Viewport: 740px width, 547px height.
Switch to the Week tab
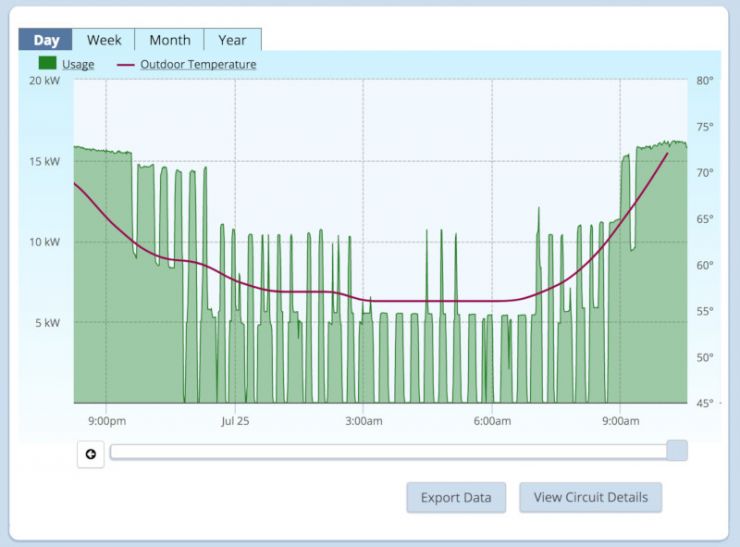point(104,40)
